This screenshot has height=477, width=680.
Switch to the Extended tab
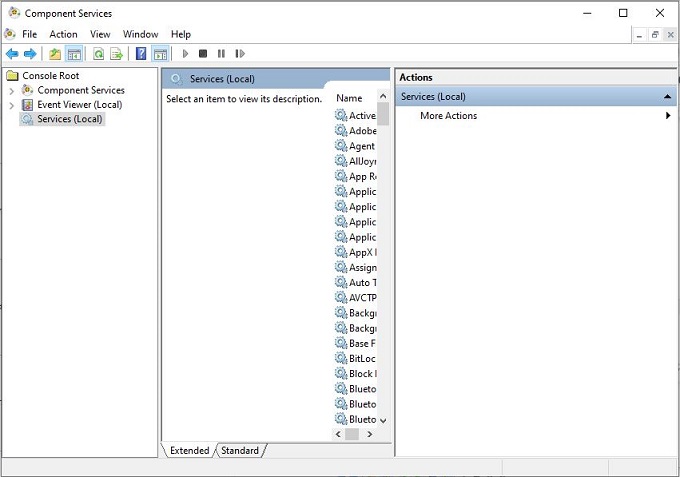(189, 451)
